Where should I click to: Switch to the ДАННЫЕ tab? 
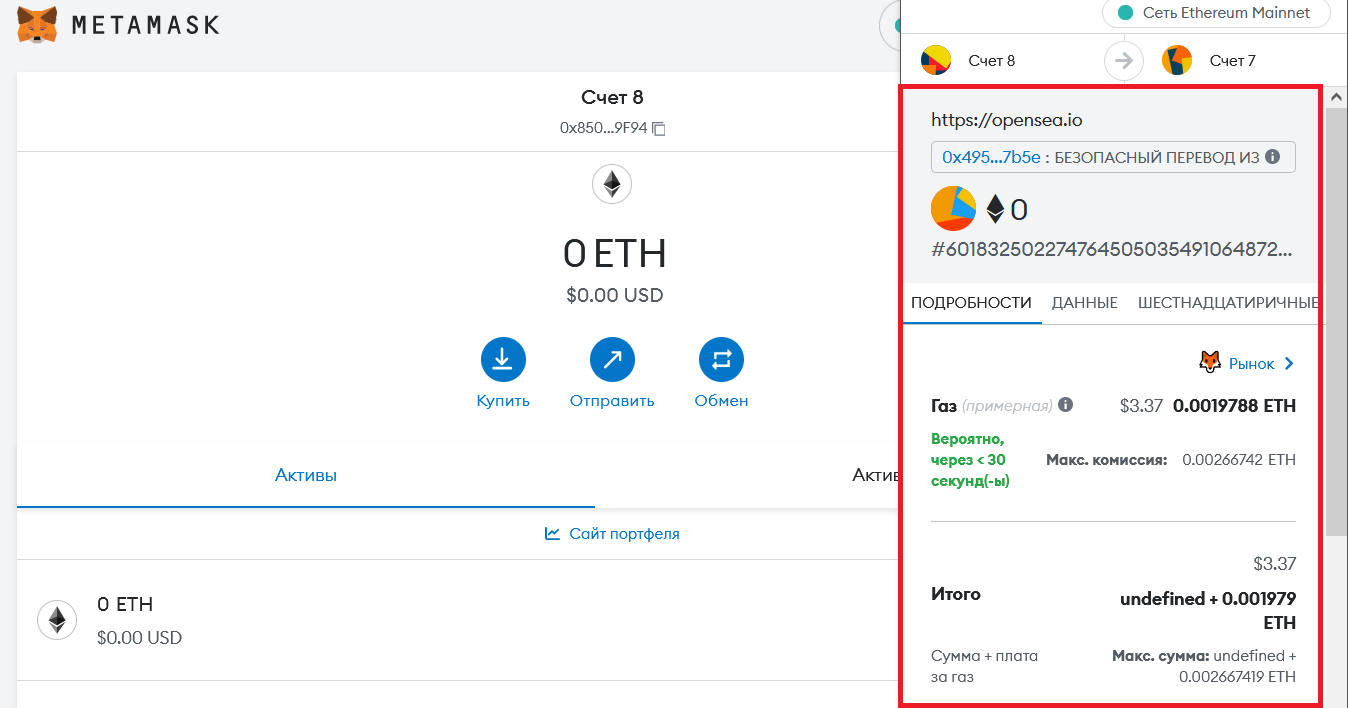tap(1084, 303)
